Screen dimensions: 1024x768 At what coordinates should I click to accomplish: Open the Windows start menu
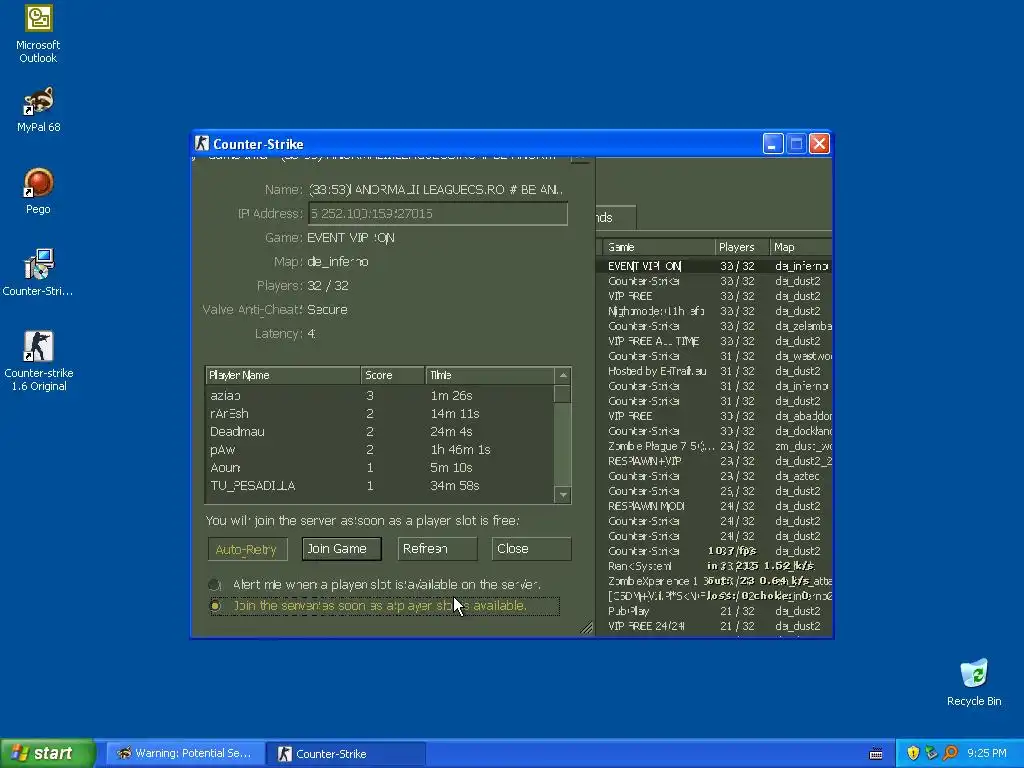tap(47, 753)
